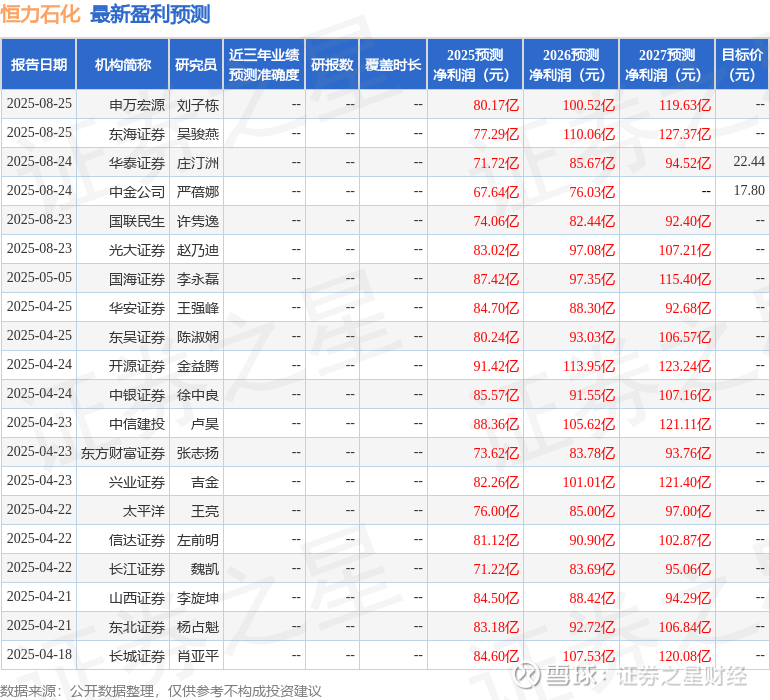The height and width of the screenshot is (700, 770).
Task: Click institution name 申万宏源
Action: (137, 105)
